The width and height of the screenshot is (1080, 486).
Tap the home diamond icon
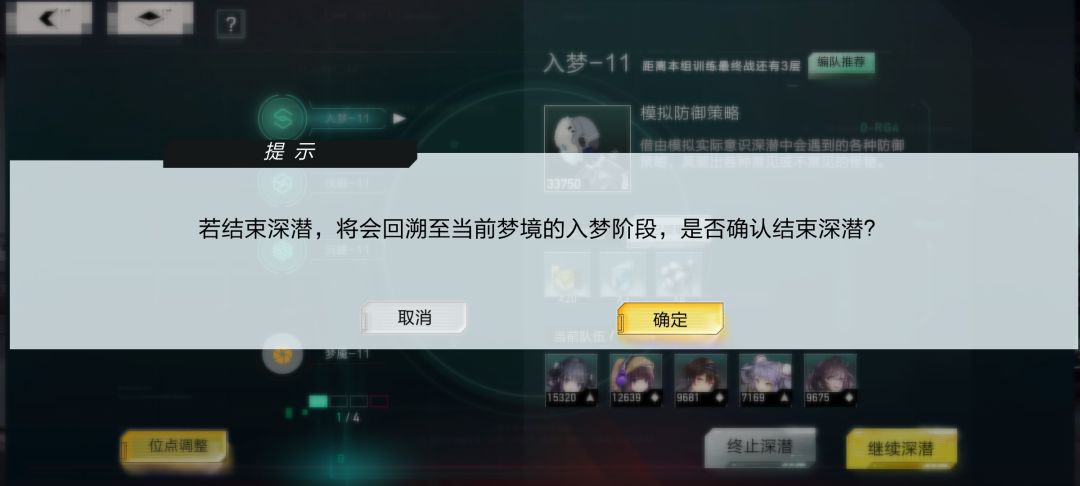tap(150, 18)
